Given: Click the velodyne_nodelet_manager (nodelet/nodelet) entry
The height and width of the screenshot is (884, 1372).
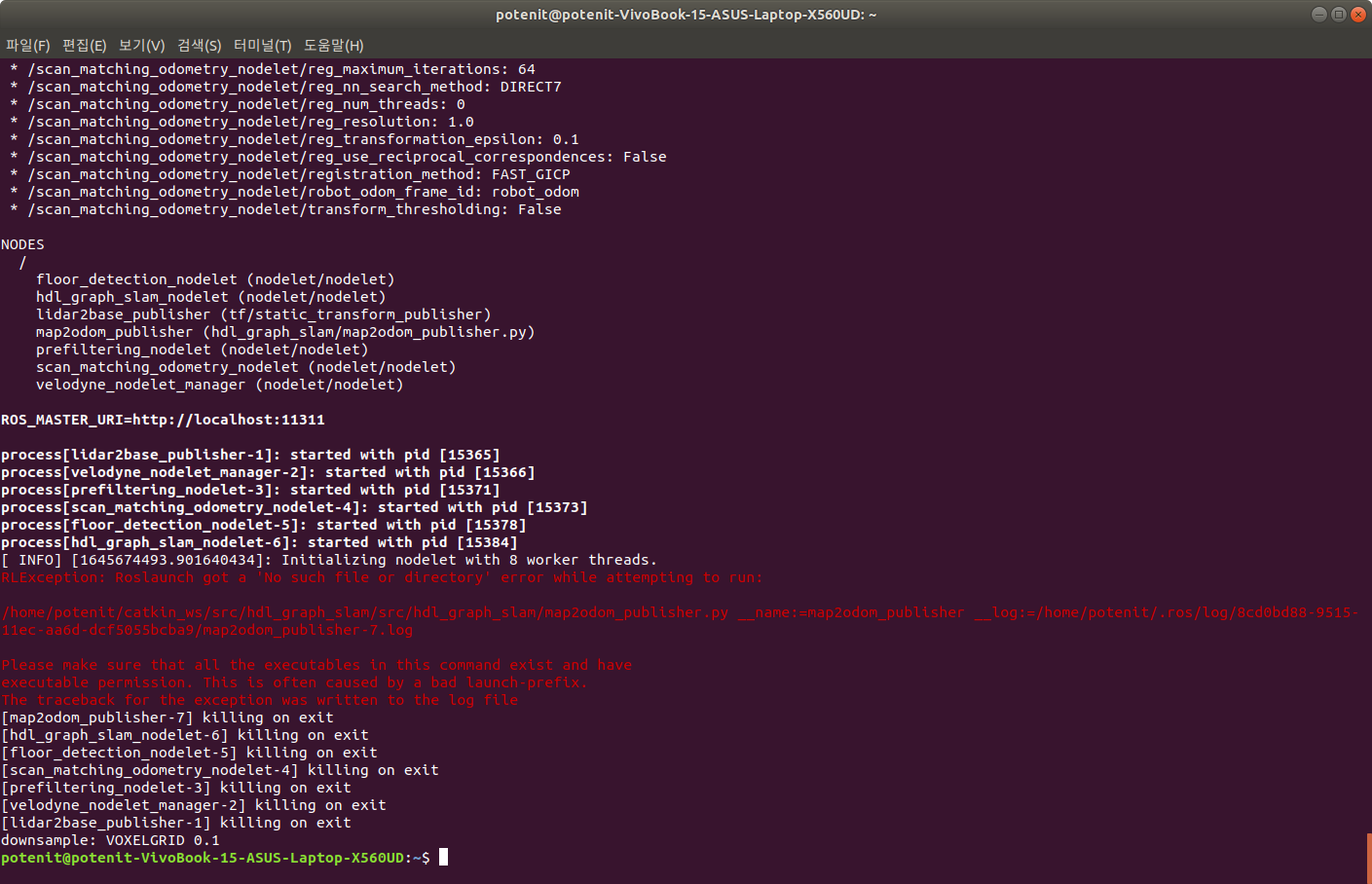Looking at the screenshot, I should tap(220, 385).
